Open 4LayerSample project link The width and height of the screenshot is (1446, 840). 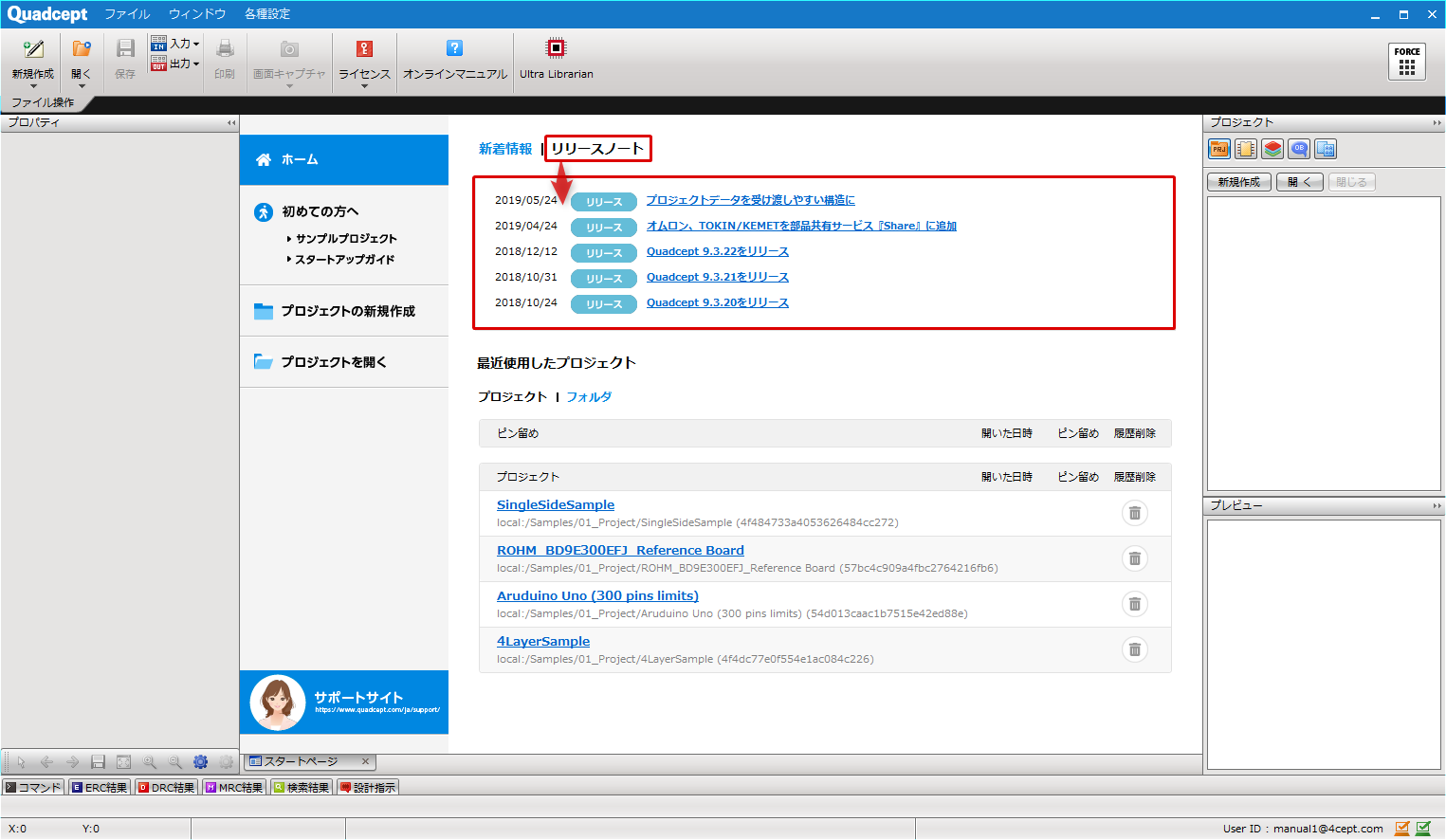[x=543, y=642]
